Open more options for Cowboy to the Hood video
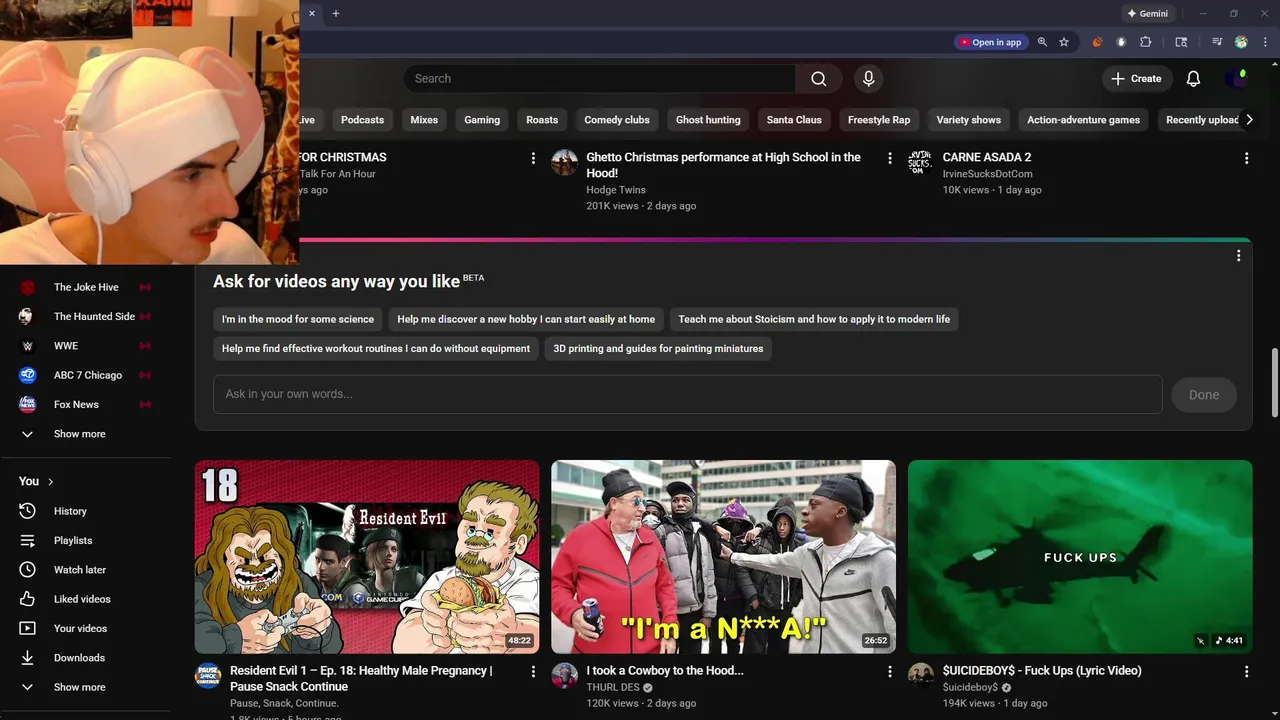 click(x=889, y=671)
